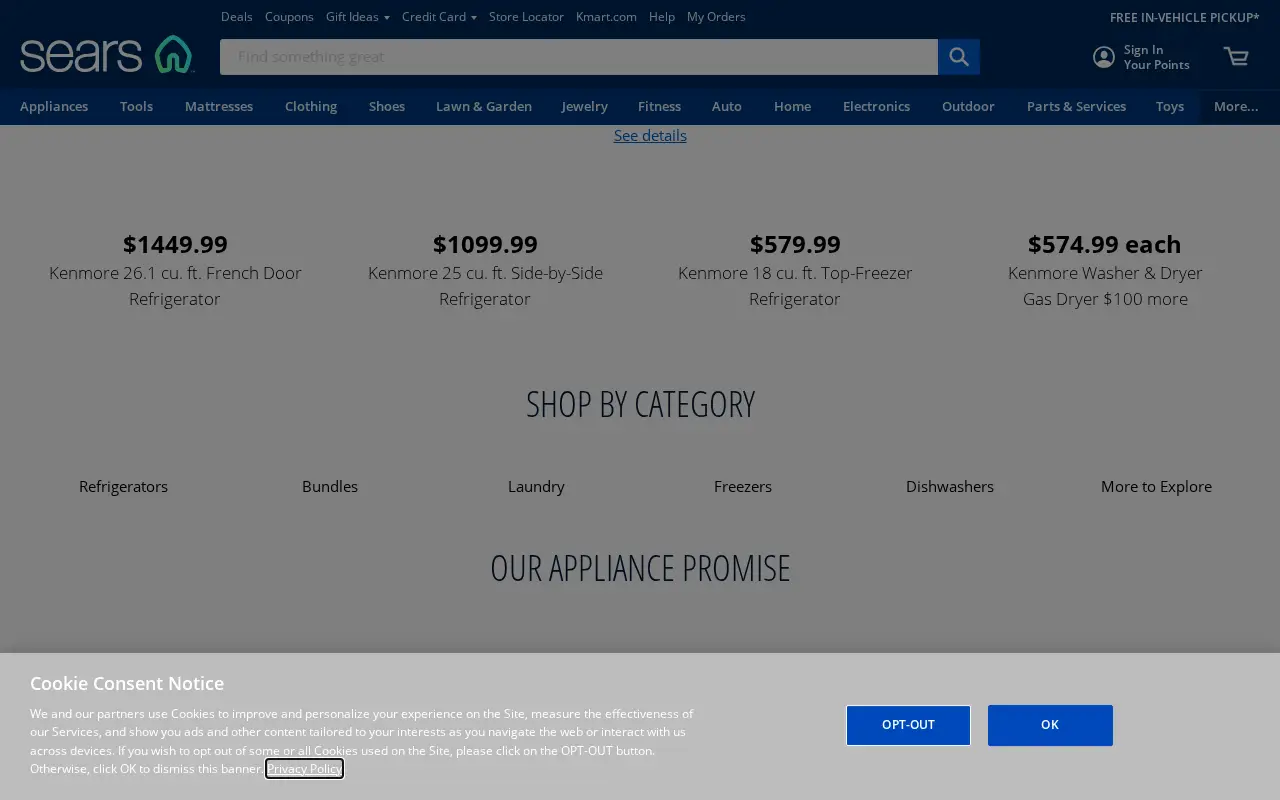The height and width of the screenshot is (800, 1280).
Task: Open the Store Locator link
Action: pyautogui.click(x=526, y=17)
